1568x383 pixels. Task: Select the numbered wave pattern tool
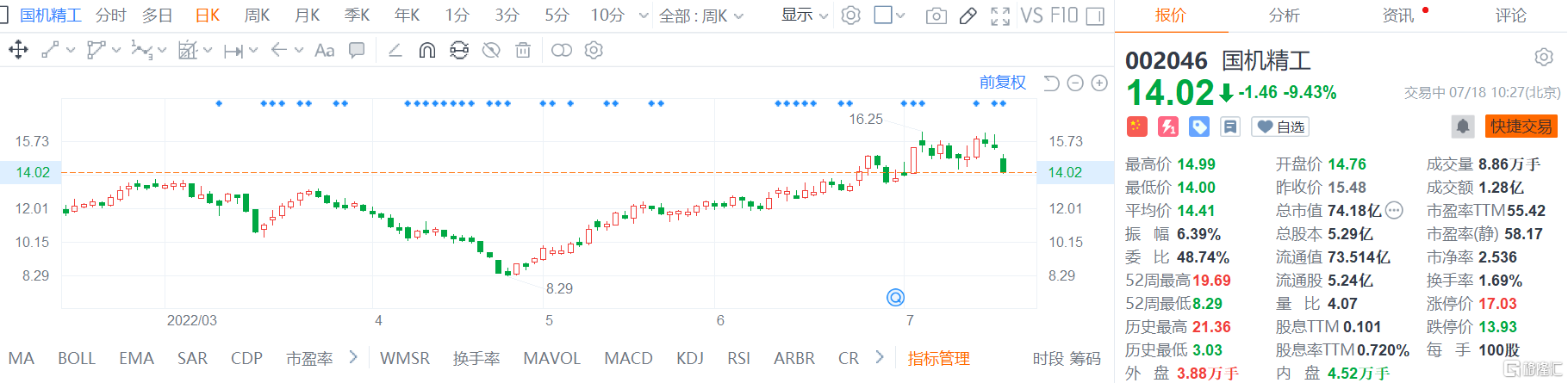(141, 50)
